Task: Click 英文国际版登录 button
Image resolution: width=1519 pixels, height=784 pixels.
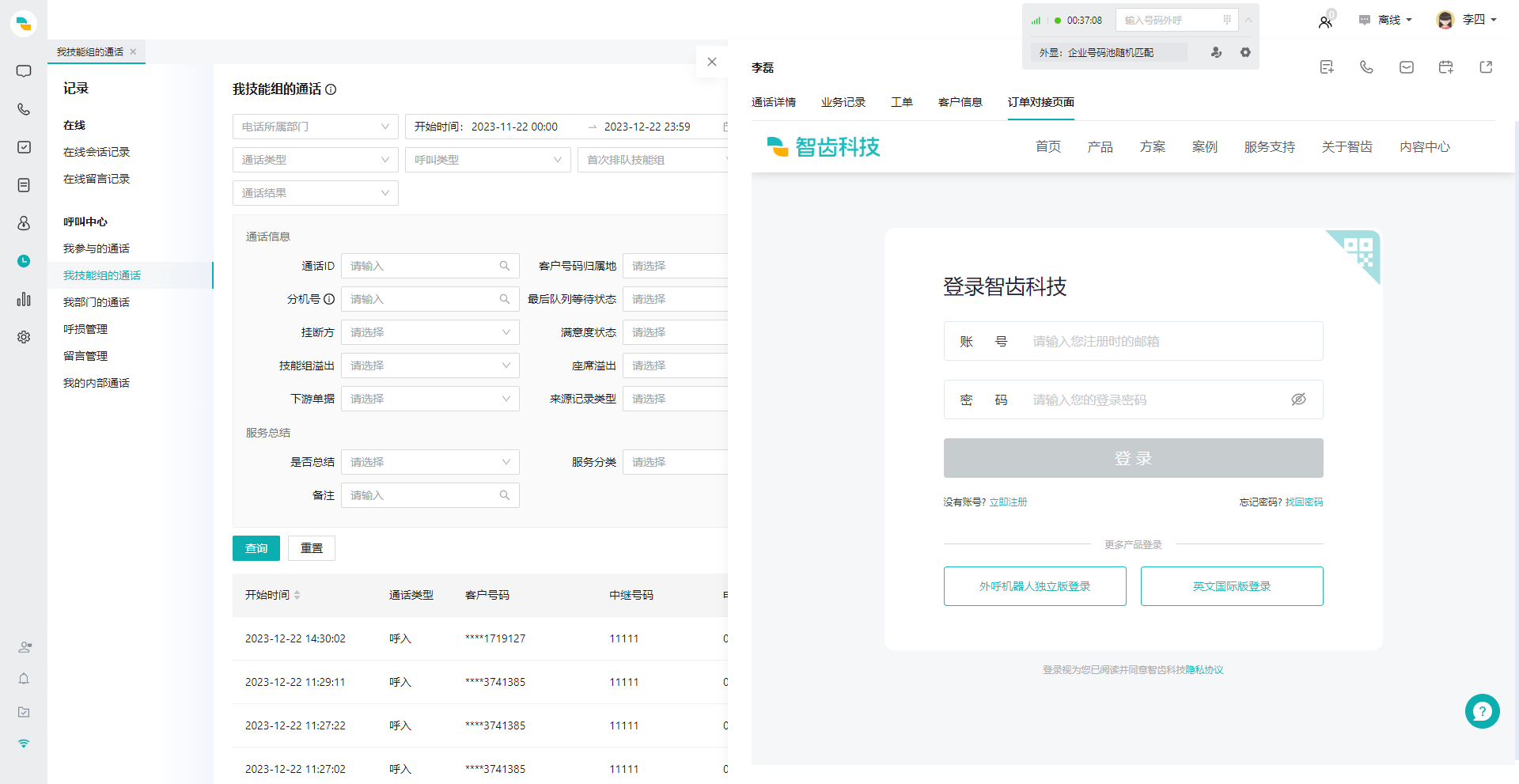Action: coord(1232,586)
